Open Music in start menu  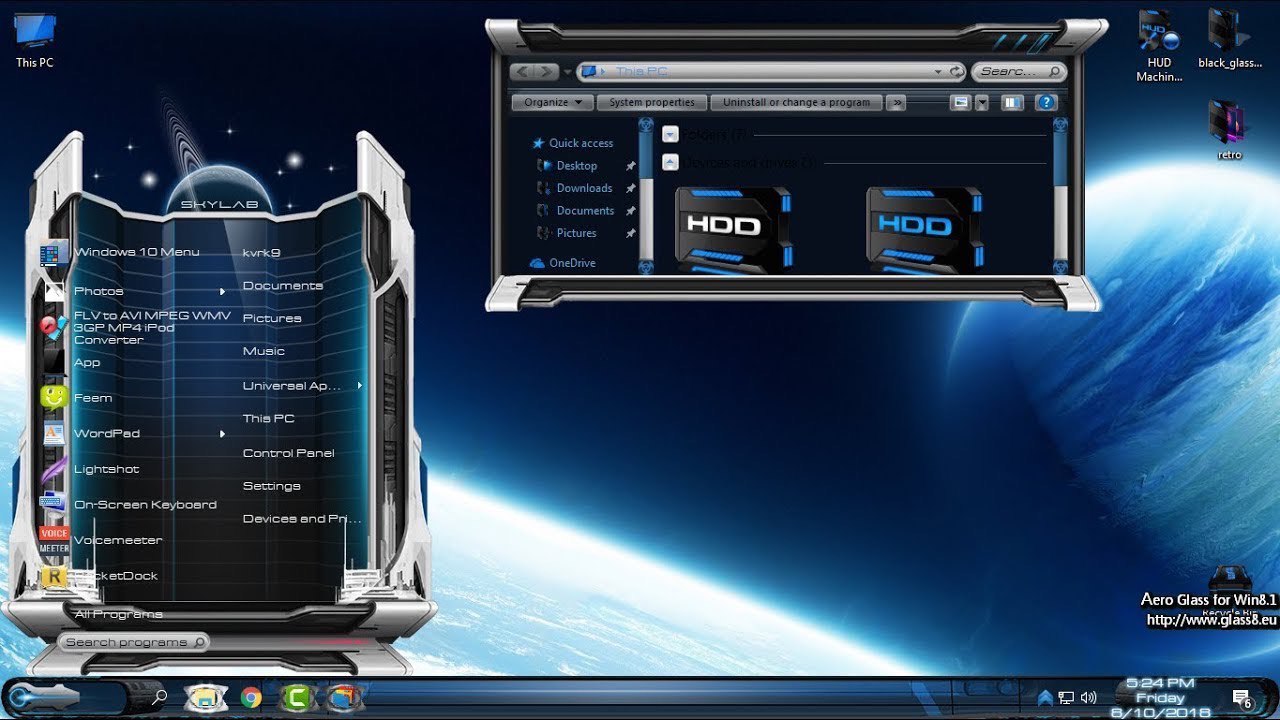[264, 351]
